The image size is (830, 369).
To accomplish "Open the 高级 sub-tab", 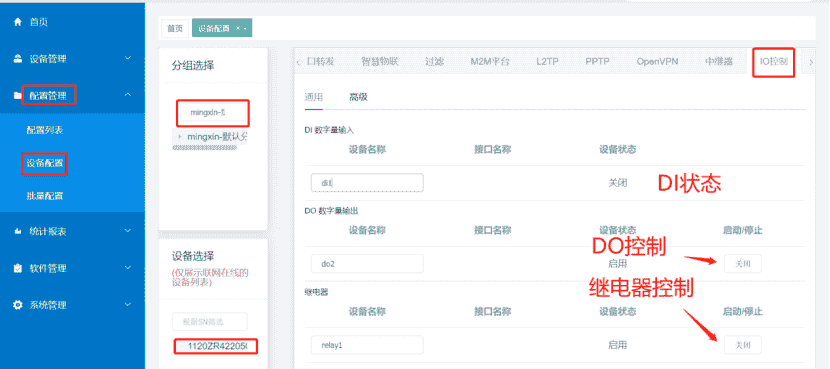I will pyautogui.click(x=358, y=97).
